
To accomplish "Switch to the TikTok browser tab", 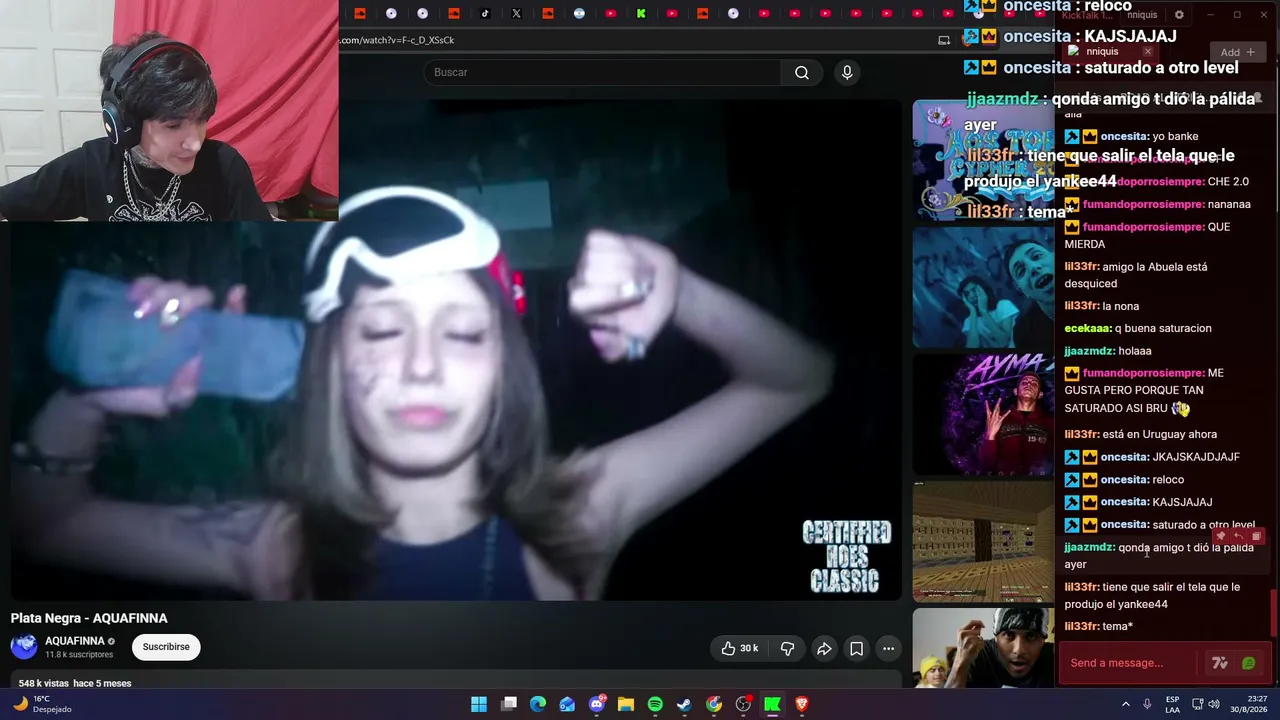I will [x=485, y=13].
